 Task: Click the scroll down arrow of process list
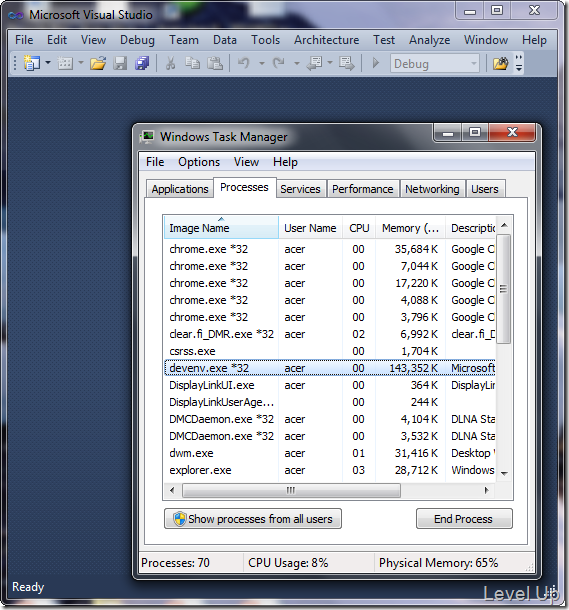(504, 473)
